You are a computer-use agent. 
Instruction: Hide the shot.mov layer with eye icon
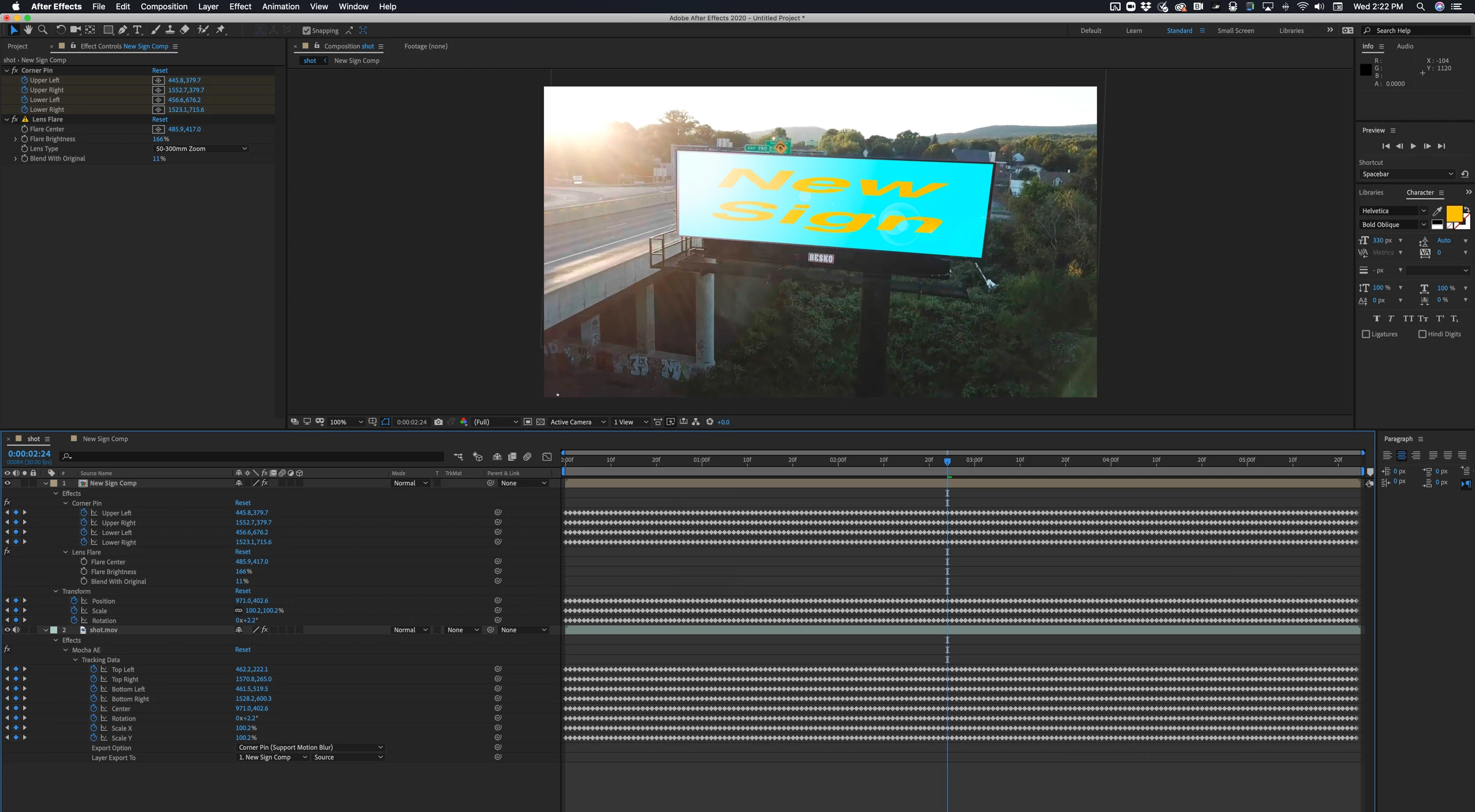(7, 630)
